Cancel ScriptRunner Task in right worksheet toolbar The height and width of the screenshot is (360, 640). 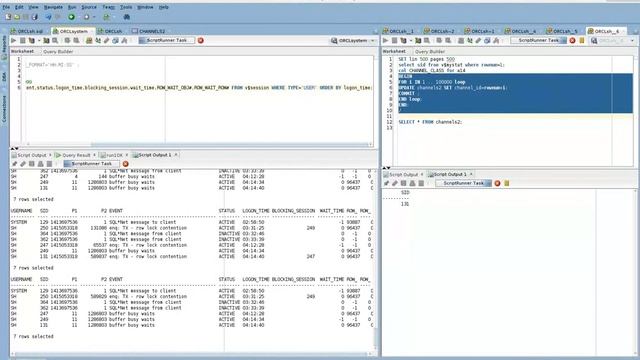click(572, 40)
